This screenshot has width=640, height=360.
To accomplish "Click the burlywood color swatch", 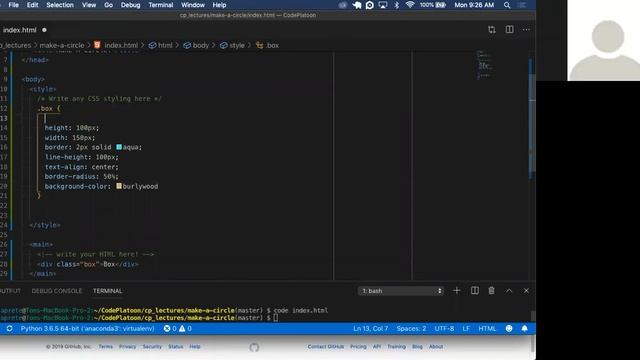I will [x=119, y=186].
